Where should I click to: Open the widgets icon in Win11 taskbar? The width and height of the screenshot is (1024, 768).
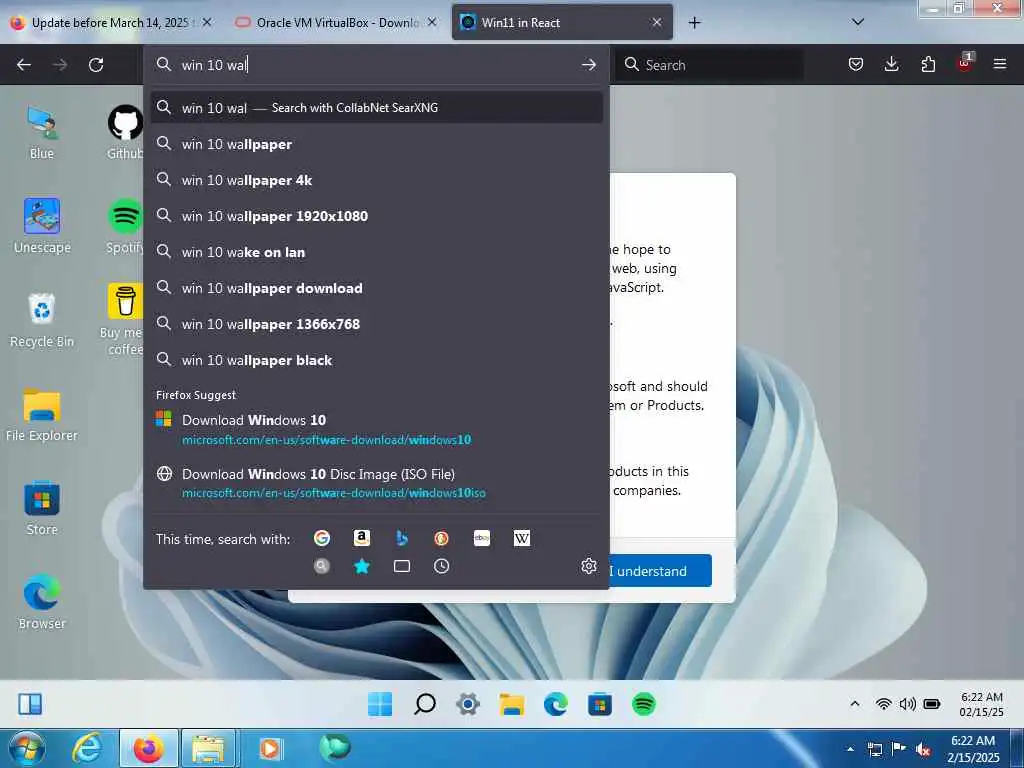(30, 704)
